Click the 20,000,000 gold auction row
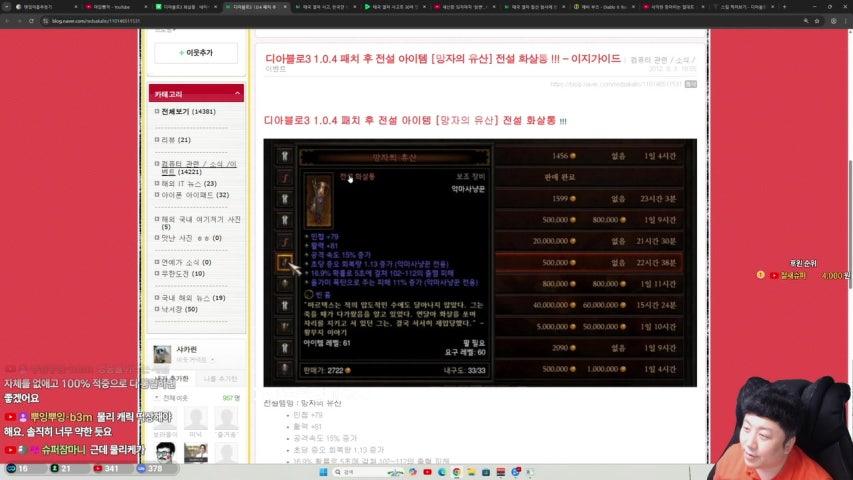 coord(589,241)
